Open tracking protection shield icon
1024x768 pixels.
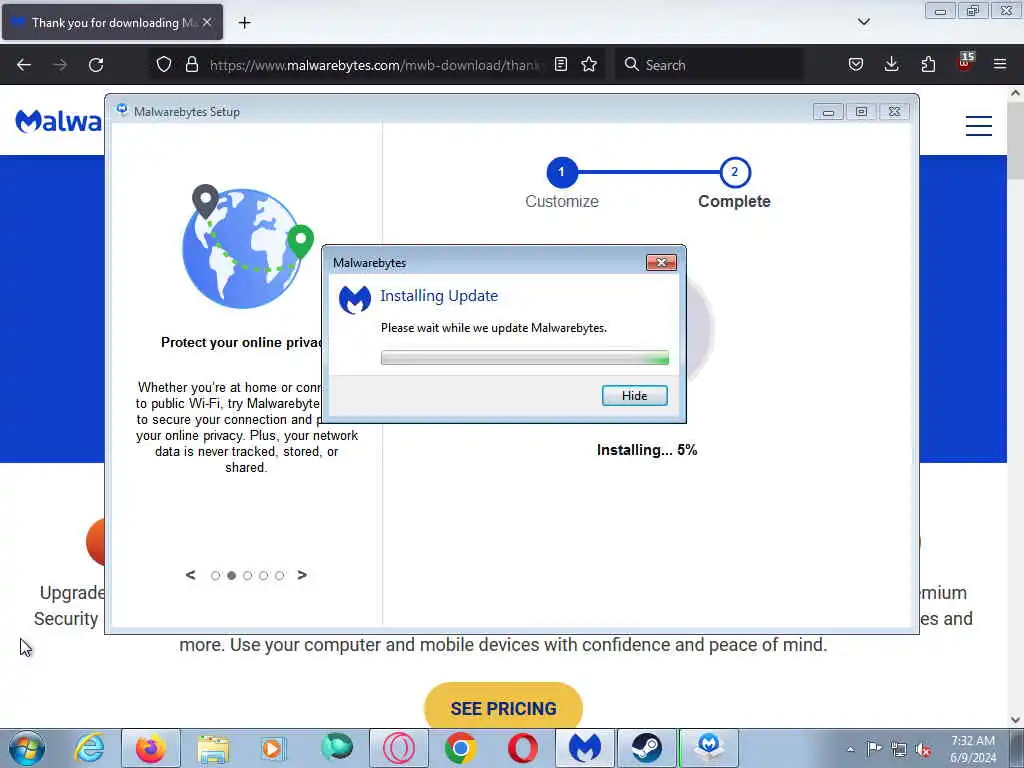[164, 65]
